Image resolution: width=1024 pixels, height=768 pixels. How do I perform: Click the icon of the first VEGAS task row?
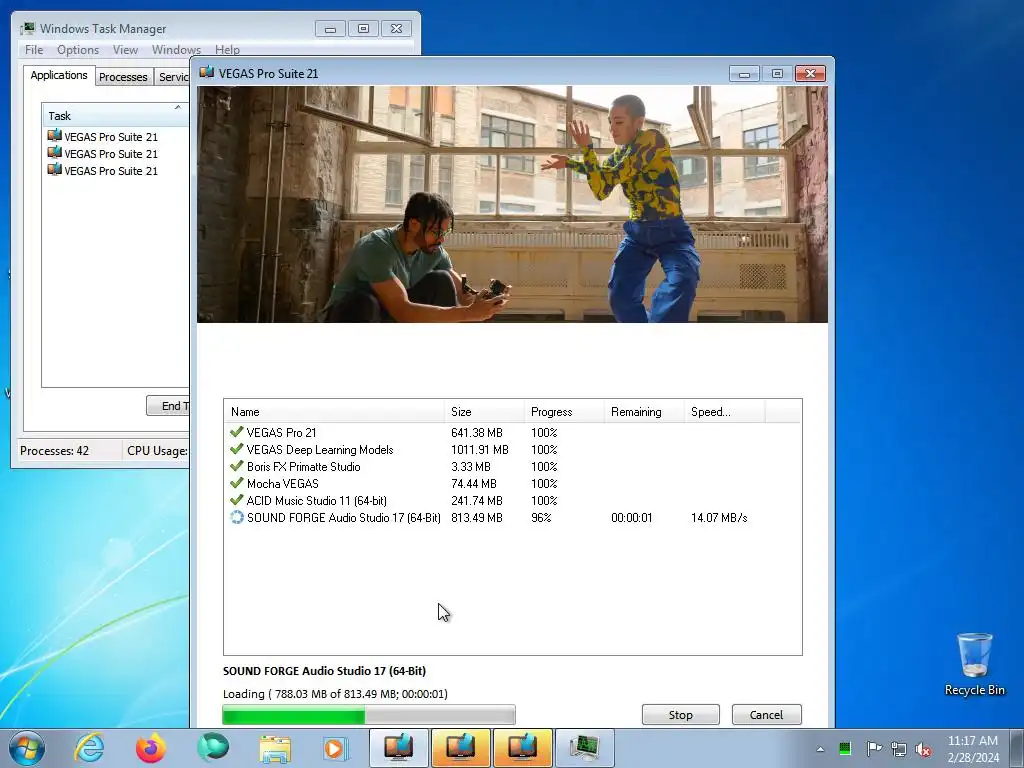[x=55, y=136]
